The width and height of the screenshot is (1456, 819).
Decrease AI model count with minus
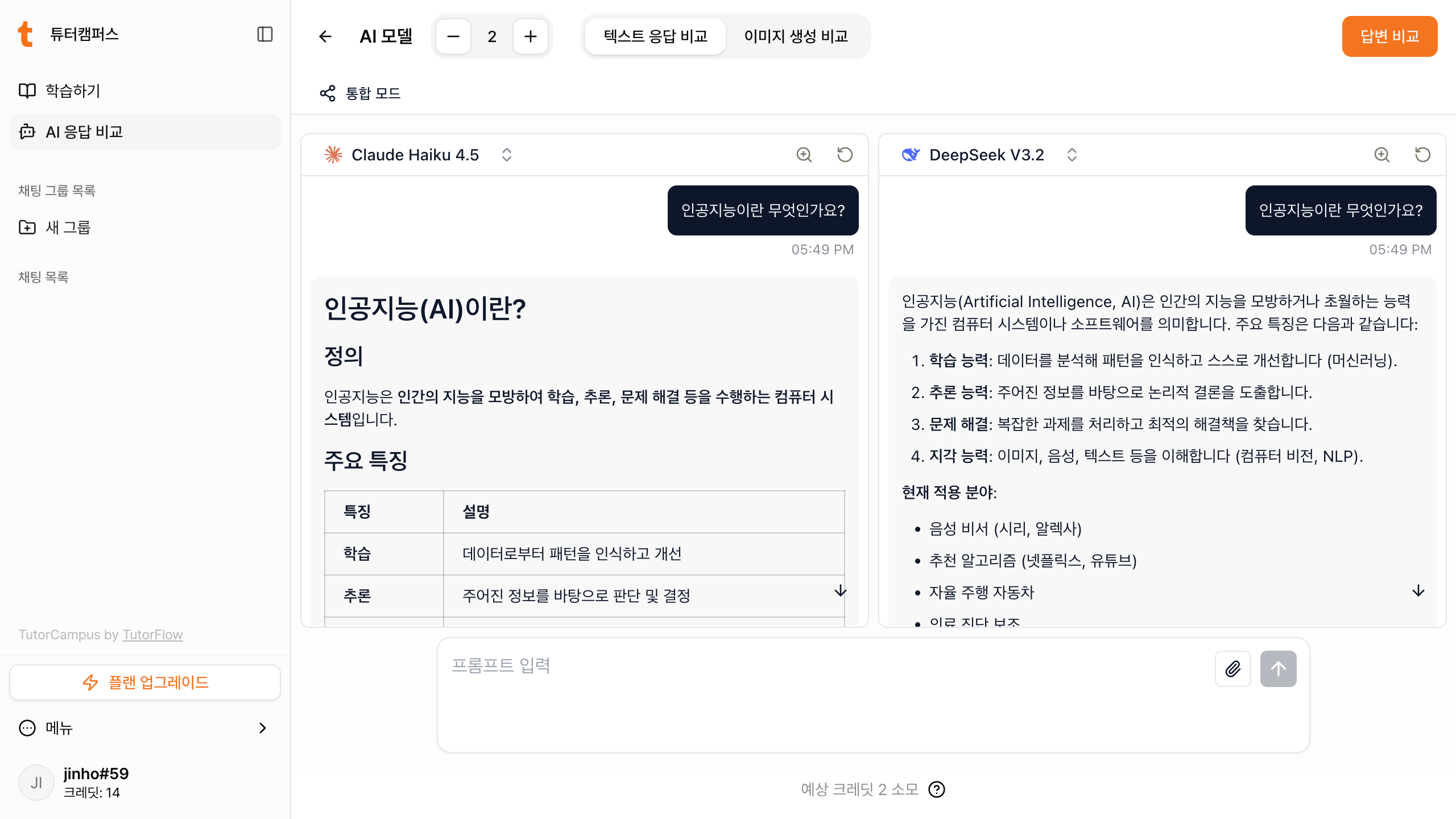pyautogui.click(x=453, y=36)
